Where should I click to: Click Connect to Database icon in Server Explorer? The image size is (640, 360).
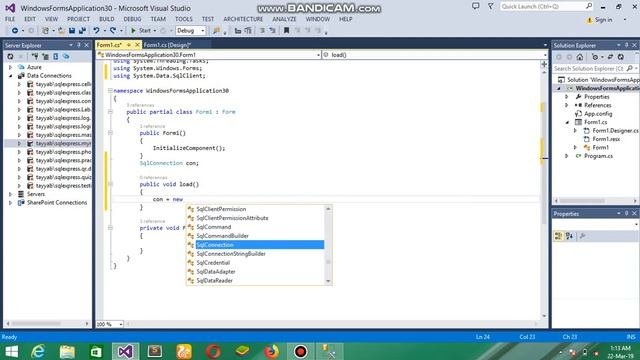tap(36, 56)
